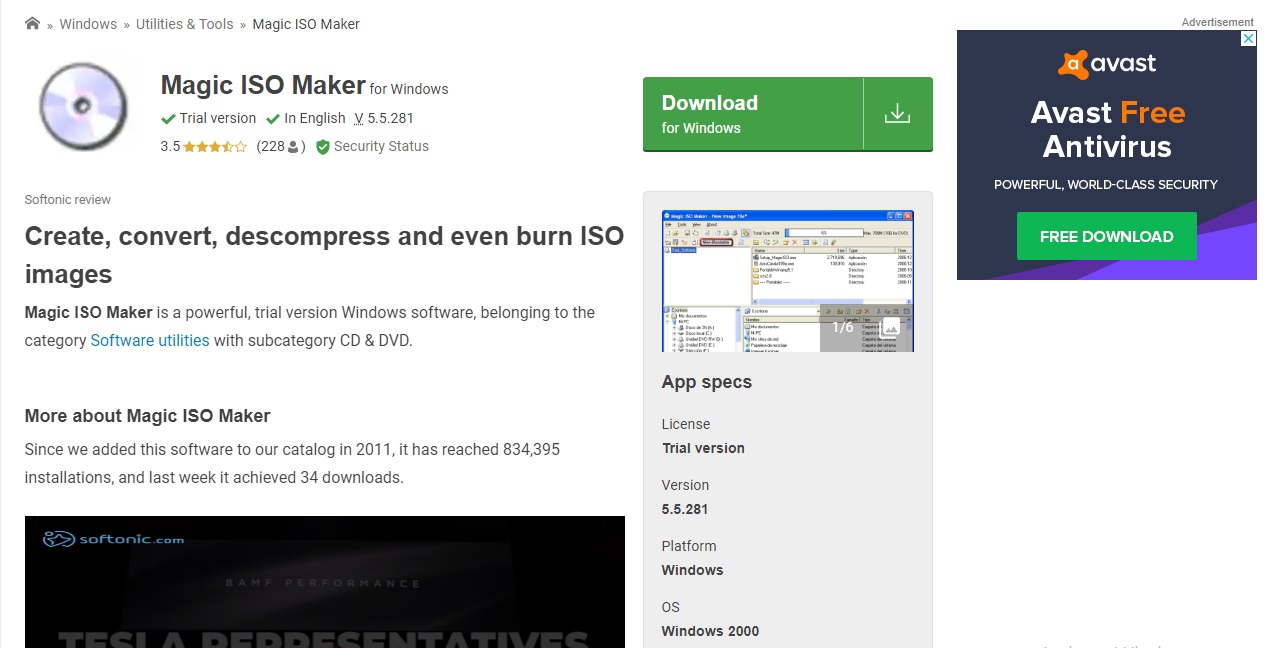Click the Magic ISO Maker title heading
This screenshot has width=1267, height=648.
pyautogui.click(x=263, y=85)
